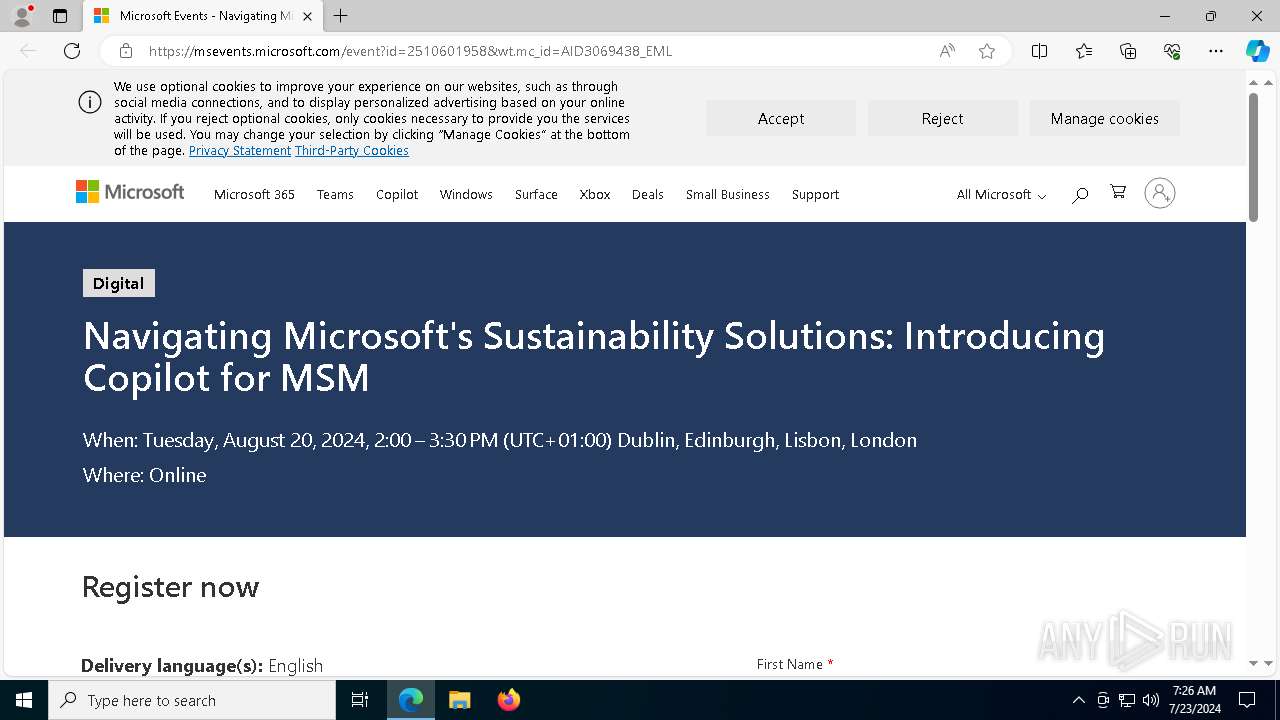
Task: Open the Deals nav item
Action: tap(648, 194)
